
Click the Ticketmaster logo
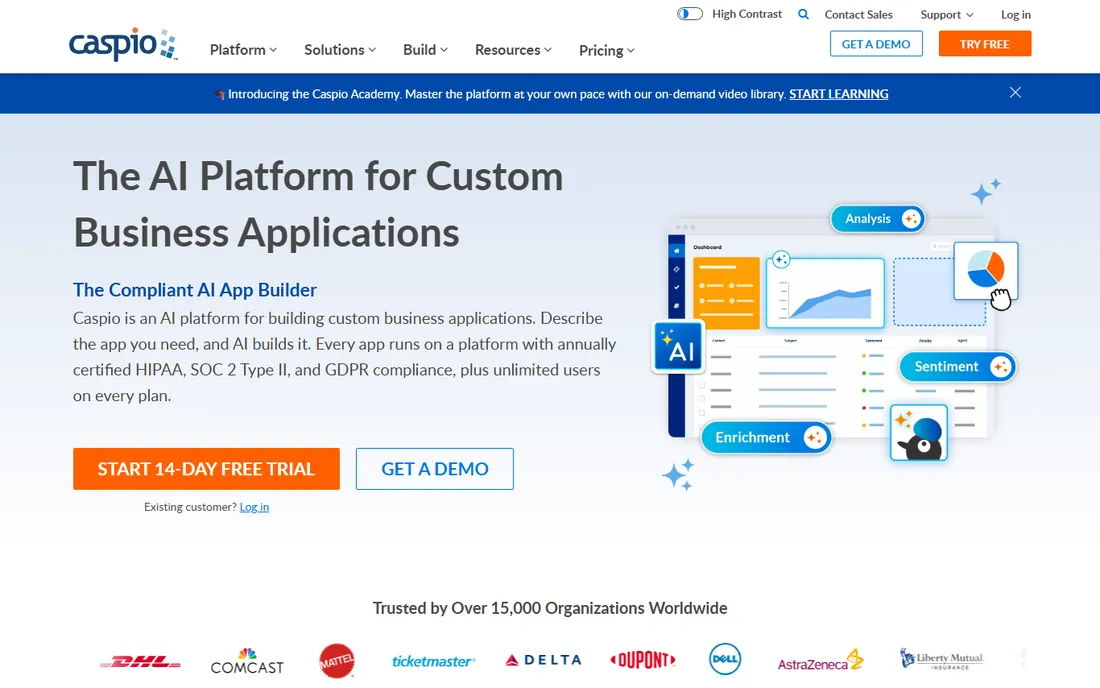[433, 661]
